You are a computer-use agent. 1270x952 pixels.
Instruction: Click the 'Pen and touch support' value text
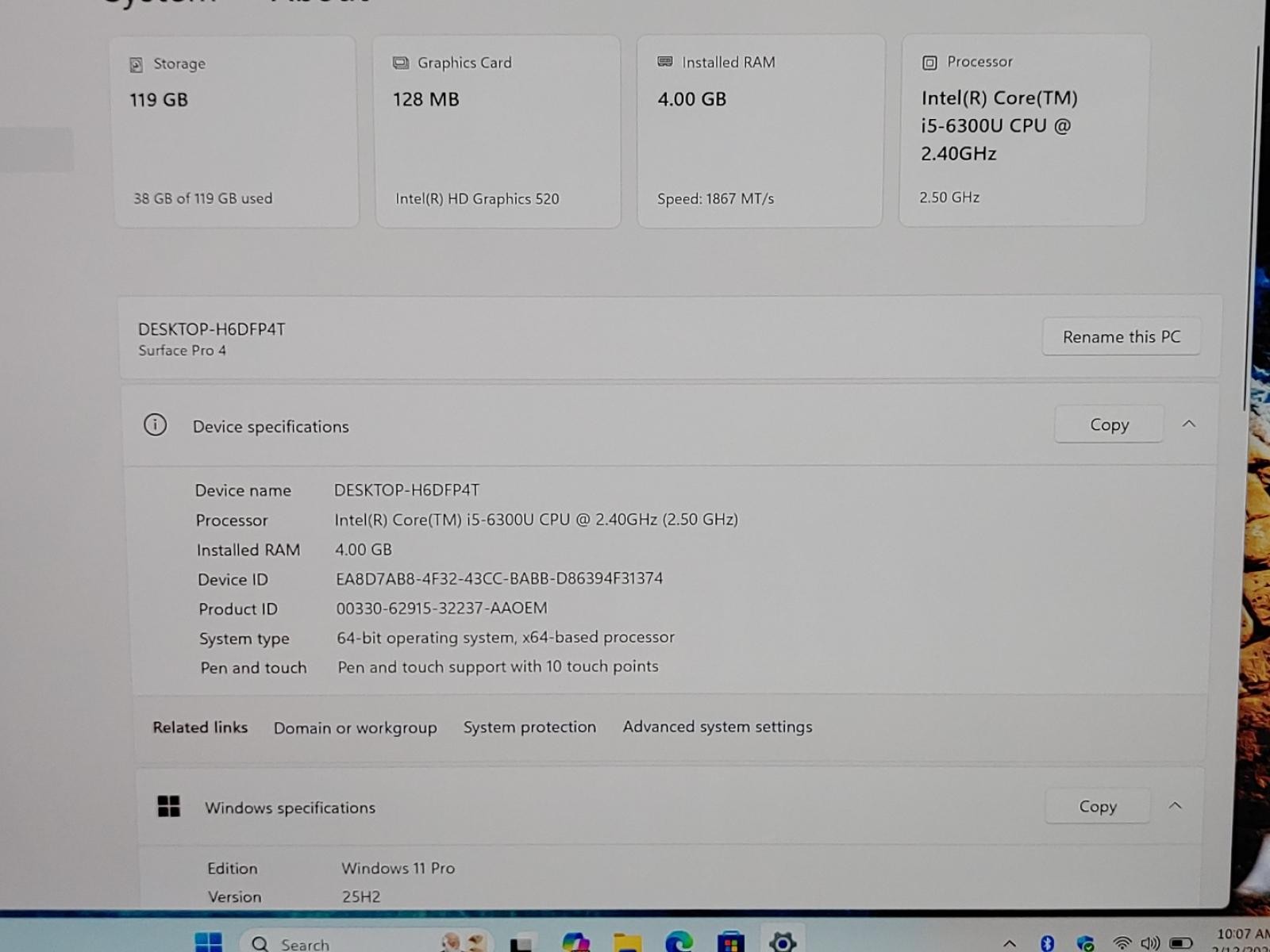pos(498,666)
